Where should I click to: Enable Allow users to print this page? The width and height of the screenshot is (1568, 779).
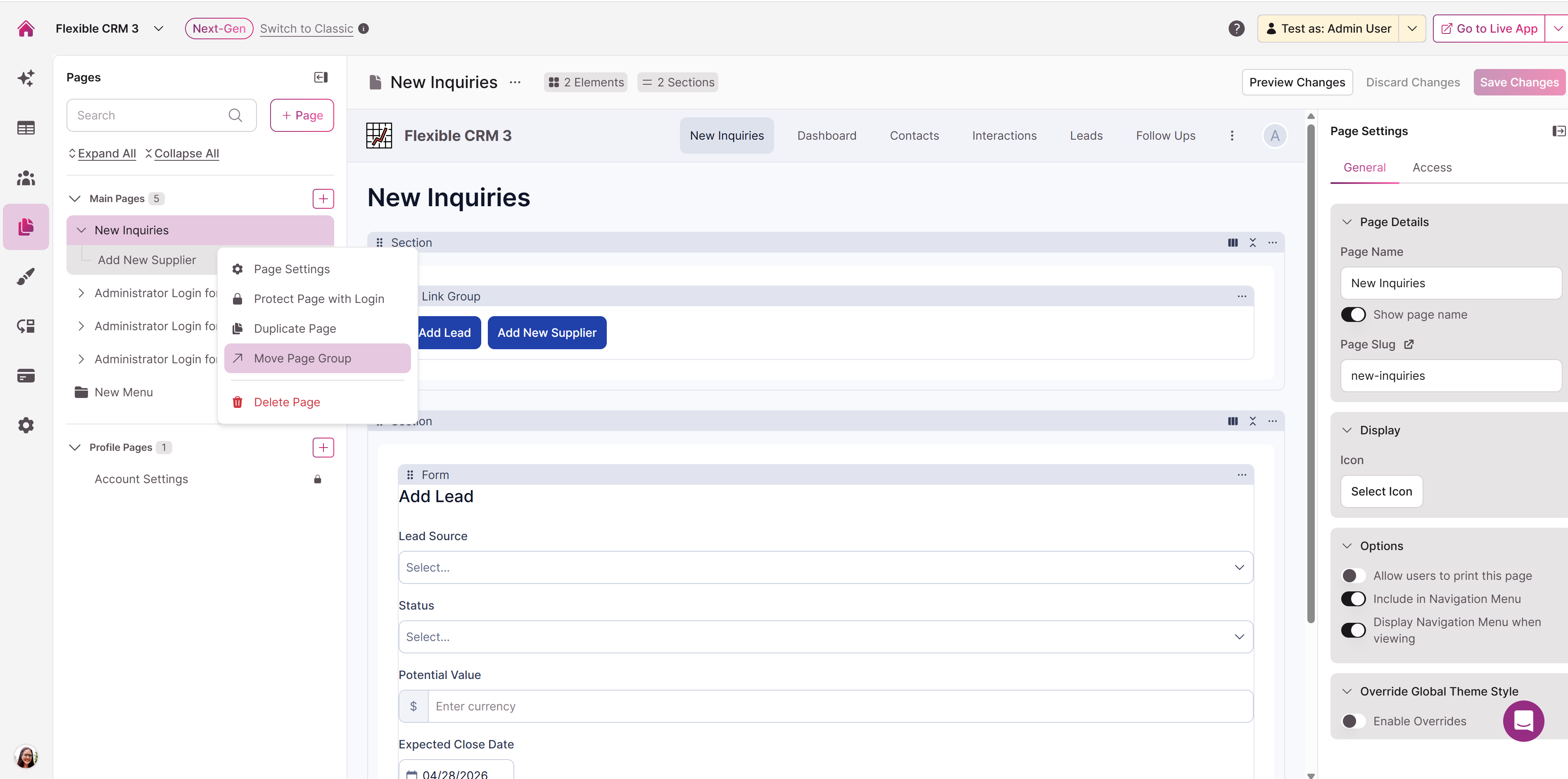[1353, 576]
